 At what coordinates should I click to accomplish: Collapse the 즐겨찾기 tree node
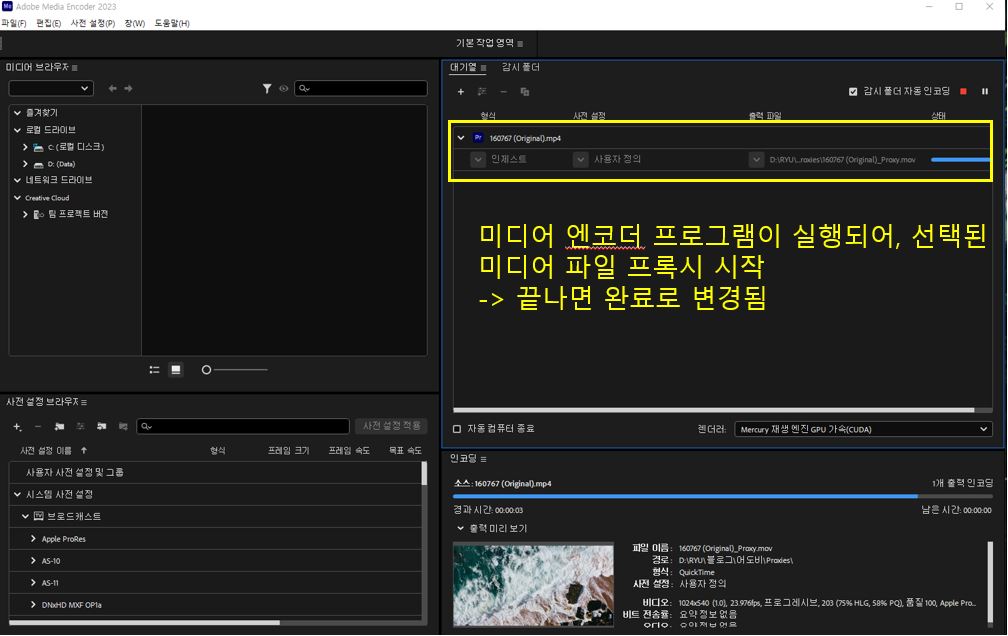[17, 113]
